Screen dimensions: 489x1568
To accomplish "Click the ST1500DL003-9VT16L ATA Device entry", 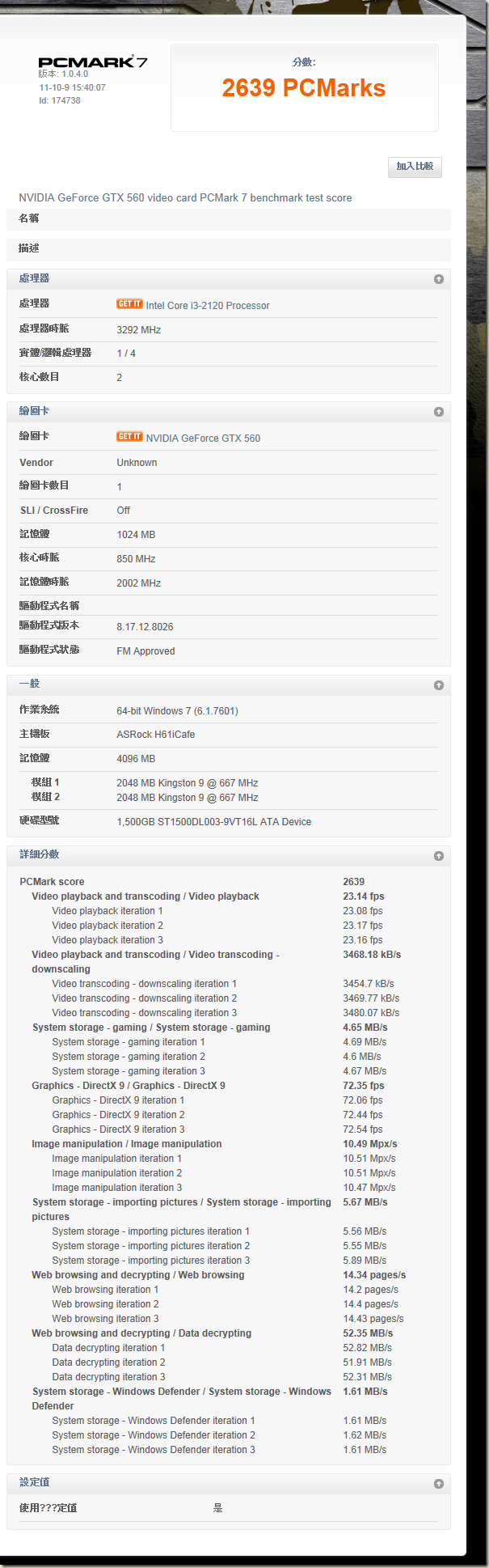I will (x=214, y=822).
